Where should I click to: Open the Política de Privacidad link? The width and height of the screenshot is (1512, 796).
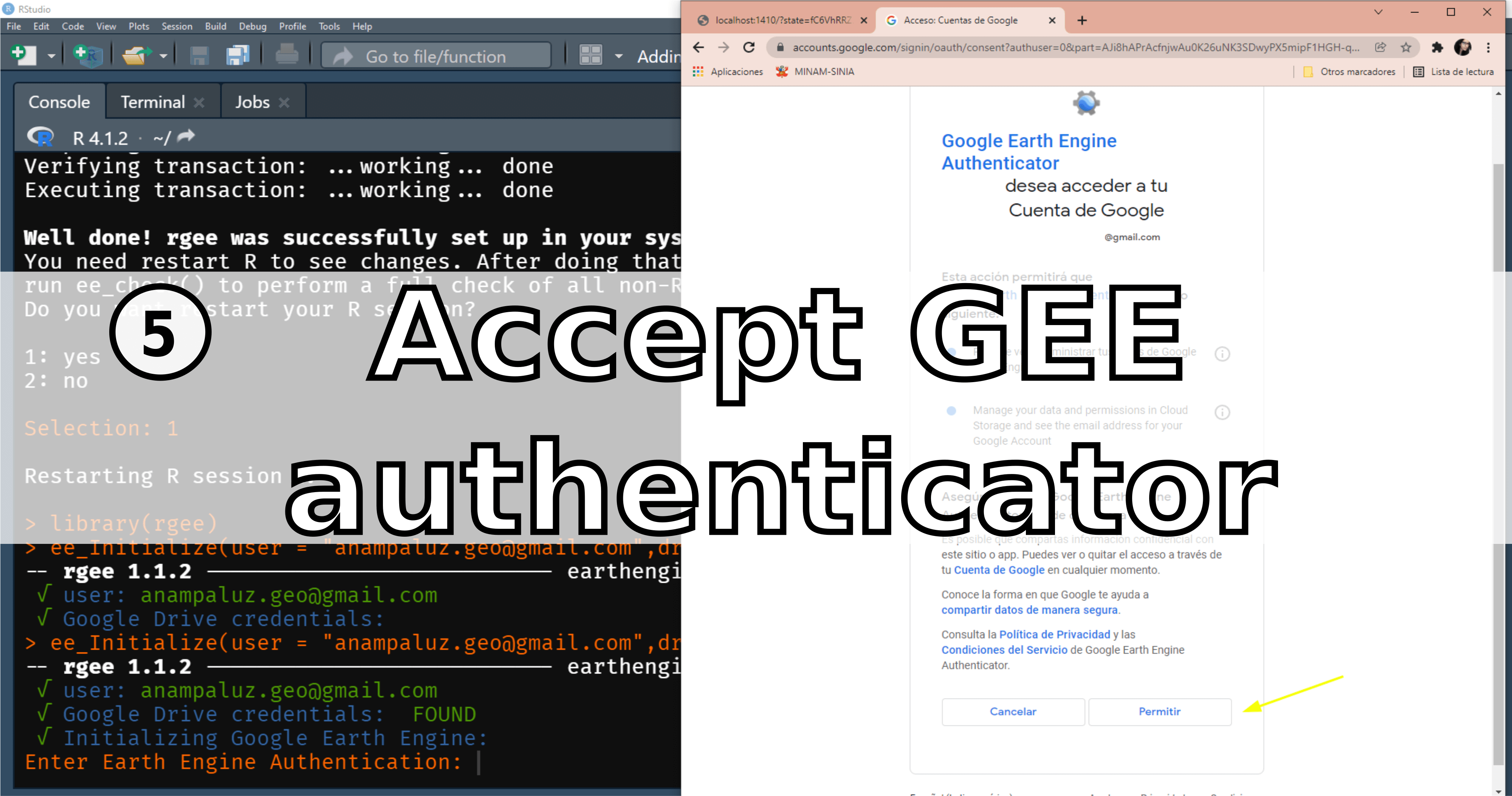click(1054, 635)
